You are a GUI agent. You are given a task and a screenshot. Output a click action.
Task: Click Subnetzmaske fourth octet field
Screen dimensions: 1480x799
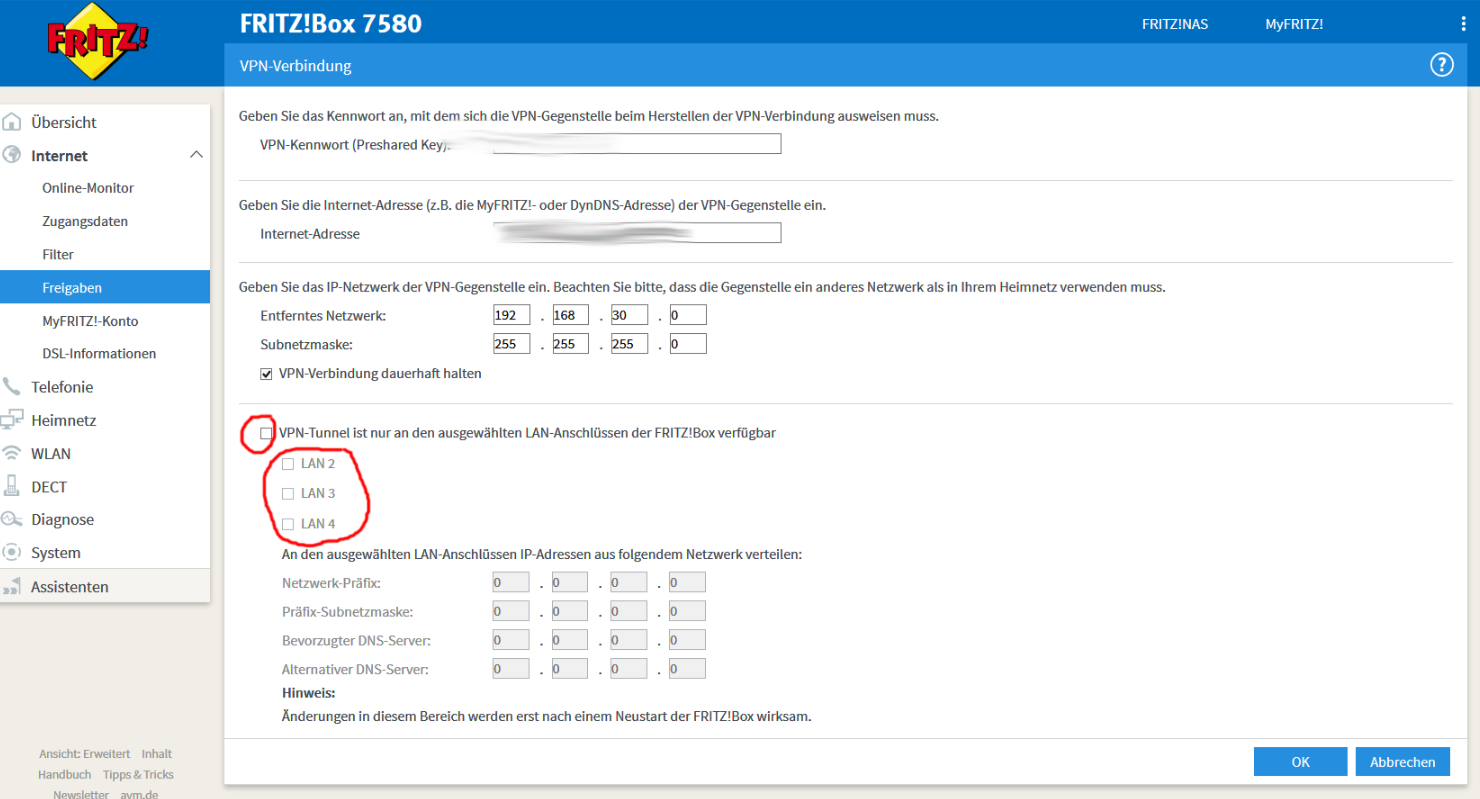[x=688, y=344]
